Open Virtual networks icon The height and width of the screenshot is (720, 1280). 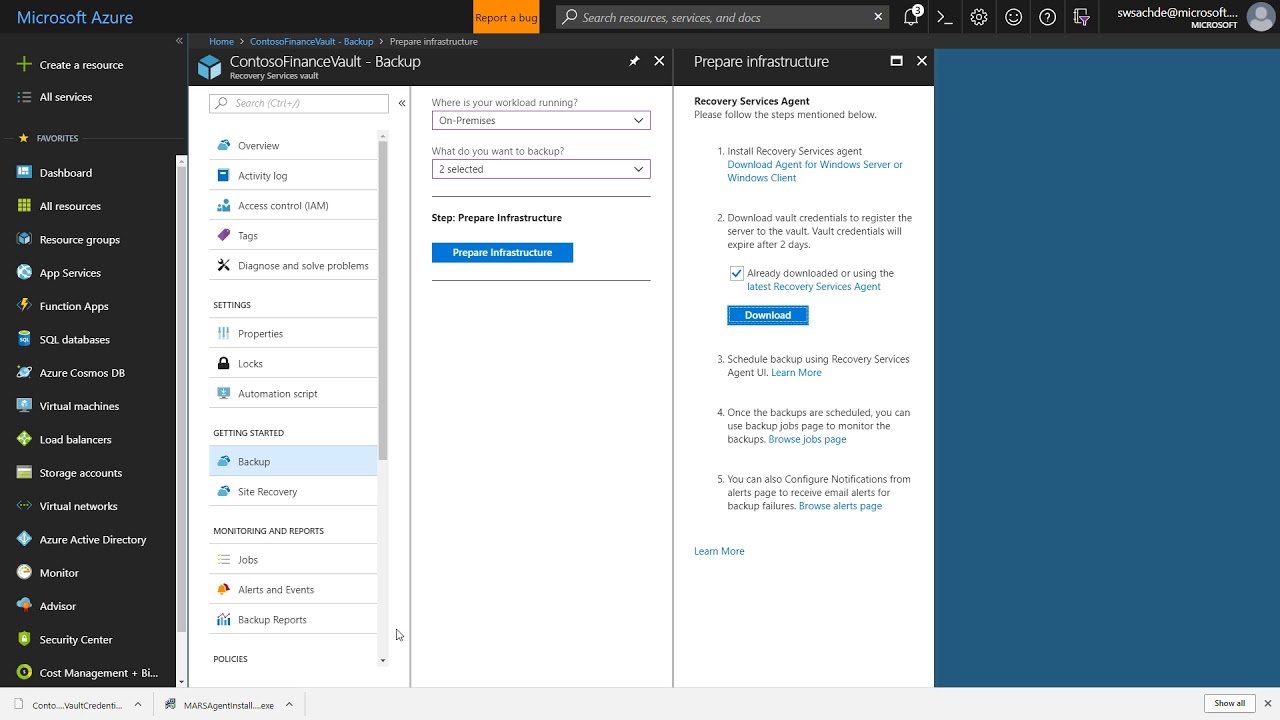[x=24, y=506]
